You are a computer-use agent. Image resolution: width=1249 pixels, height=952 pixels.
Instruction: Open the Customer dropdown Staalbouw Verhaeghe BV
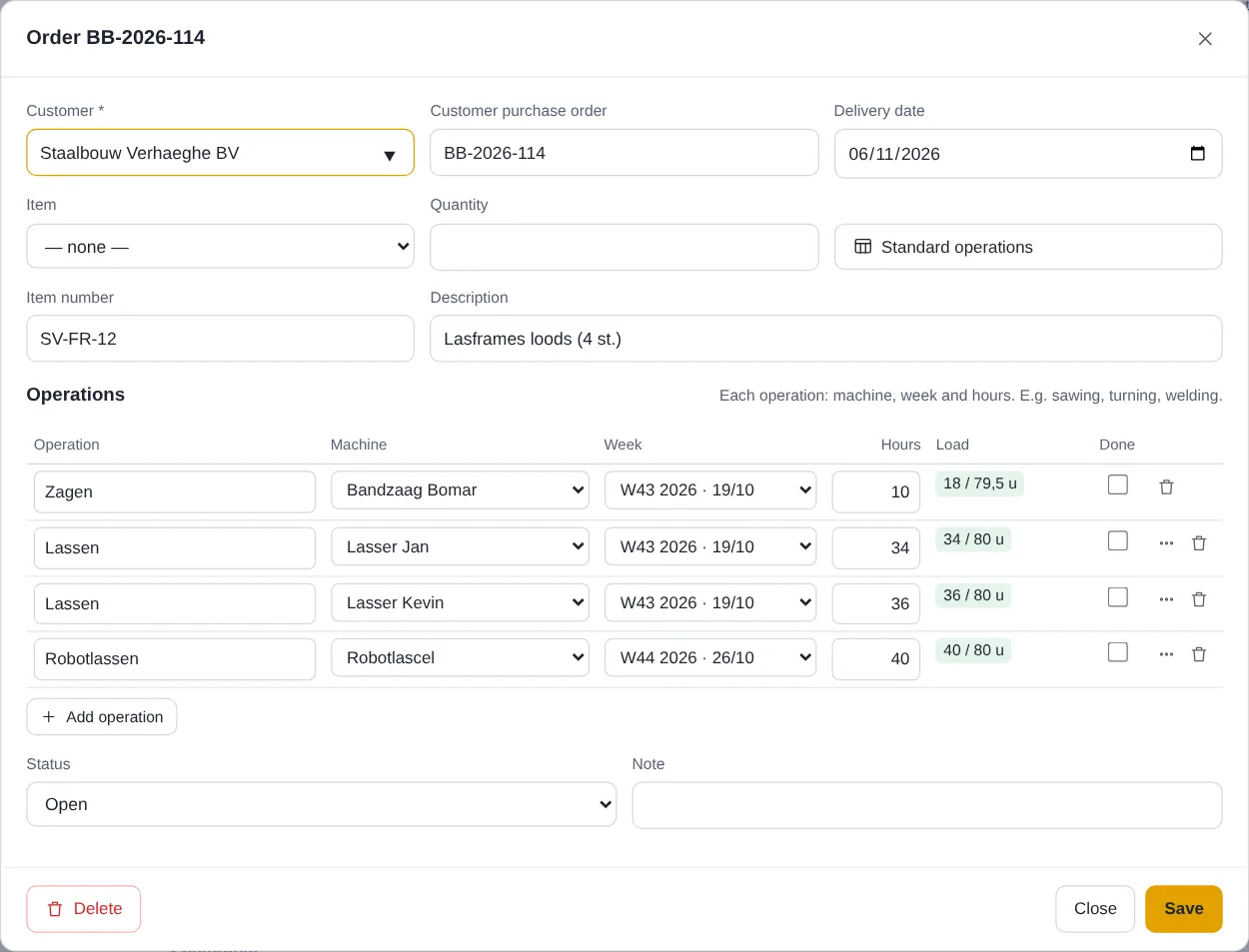coord(220,153)
